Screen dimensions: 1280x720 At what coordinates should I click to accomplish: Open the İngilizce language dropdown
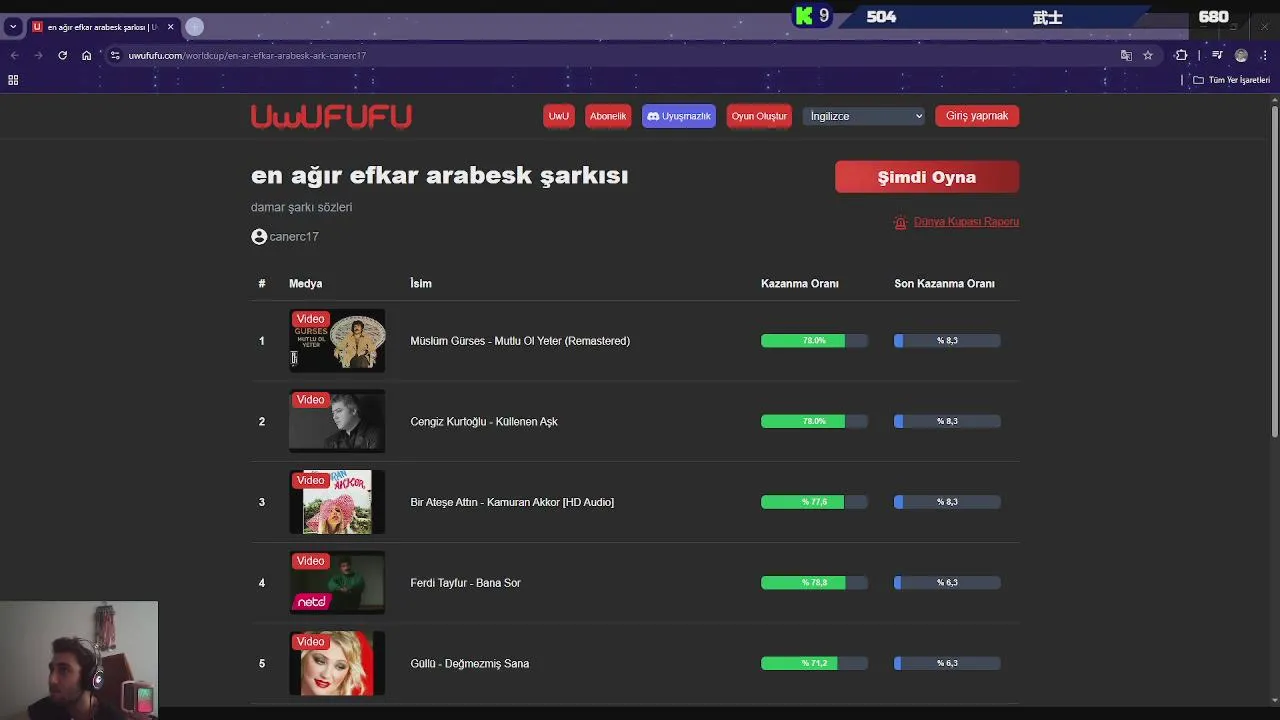tap(865, 116)
